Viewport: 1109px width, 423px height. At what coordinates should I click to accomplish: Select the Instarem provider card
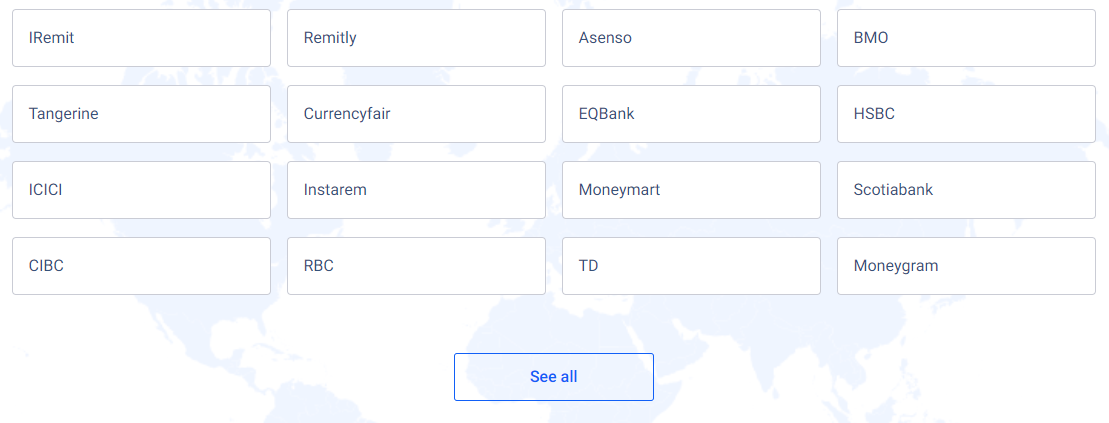pos(417,190)
